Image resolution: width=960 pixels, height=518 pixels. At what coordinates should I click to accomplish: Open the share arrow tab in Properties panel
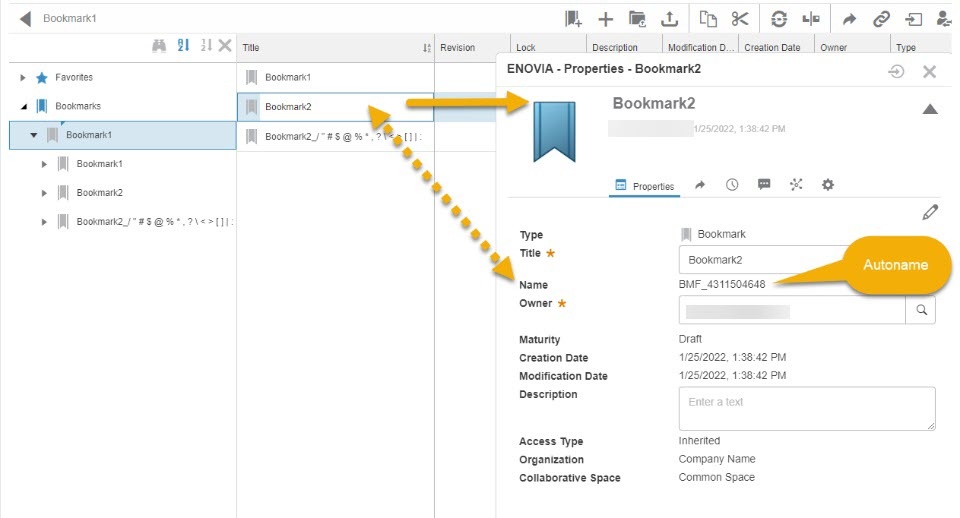(700, 185)
